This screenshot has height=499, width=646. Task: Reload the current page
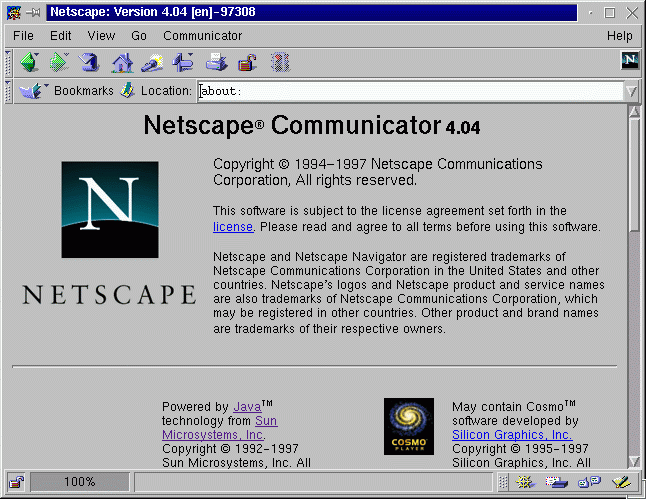coord(90,63)
